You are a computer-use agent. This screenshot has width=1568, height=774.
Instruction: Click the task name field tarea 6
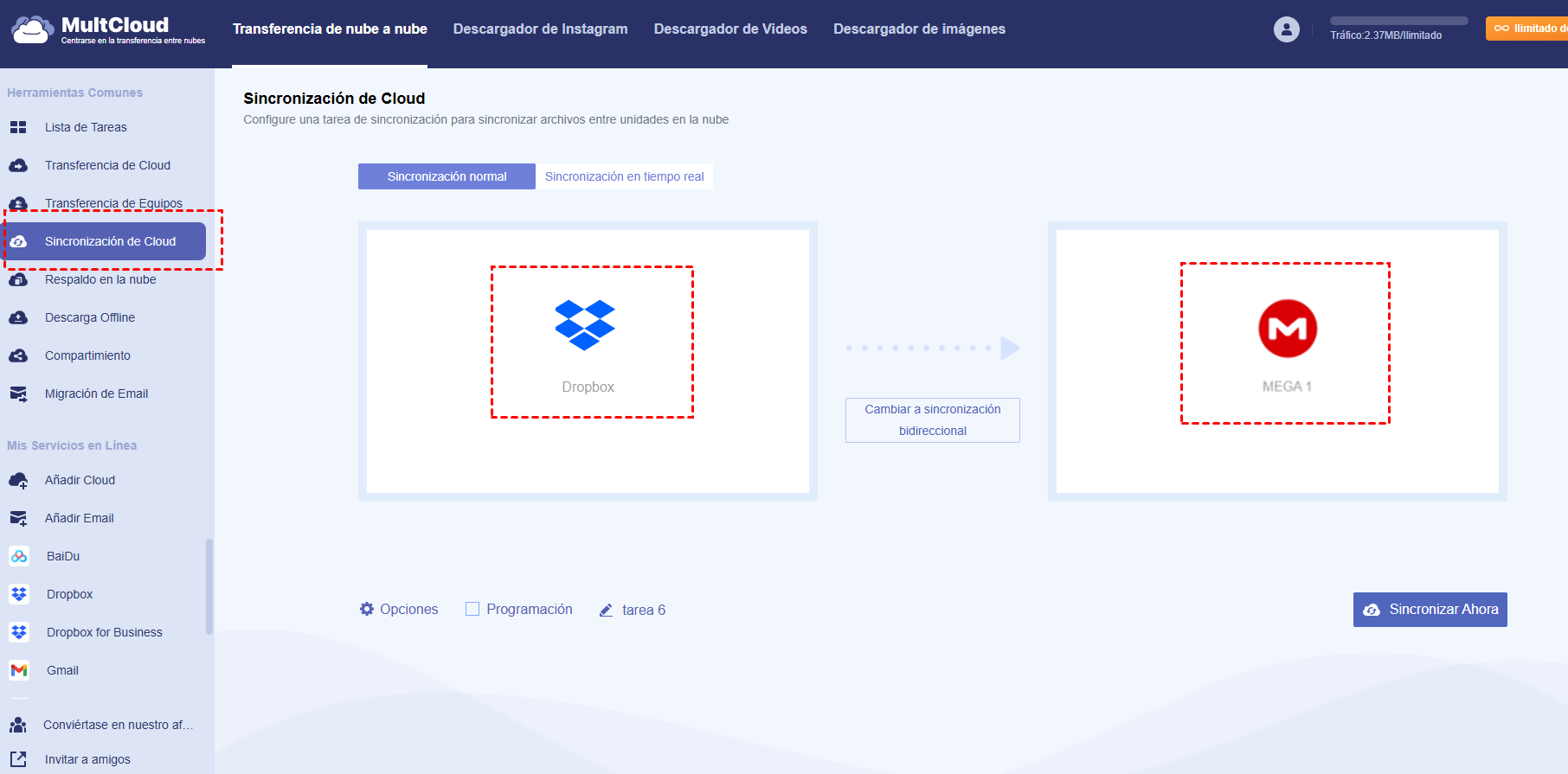click(644, 610)
